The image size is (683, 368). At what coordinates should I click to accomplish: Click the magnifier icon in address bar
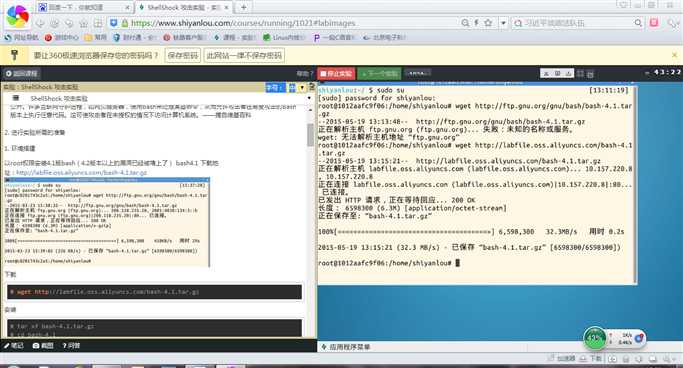point(465,23)
